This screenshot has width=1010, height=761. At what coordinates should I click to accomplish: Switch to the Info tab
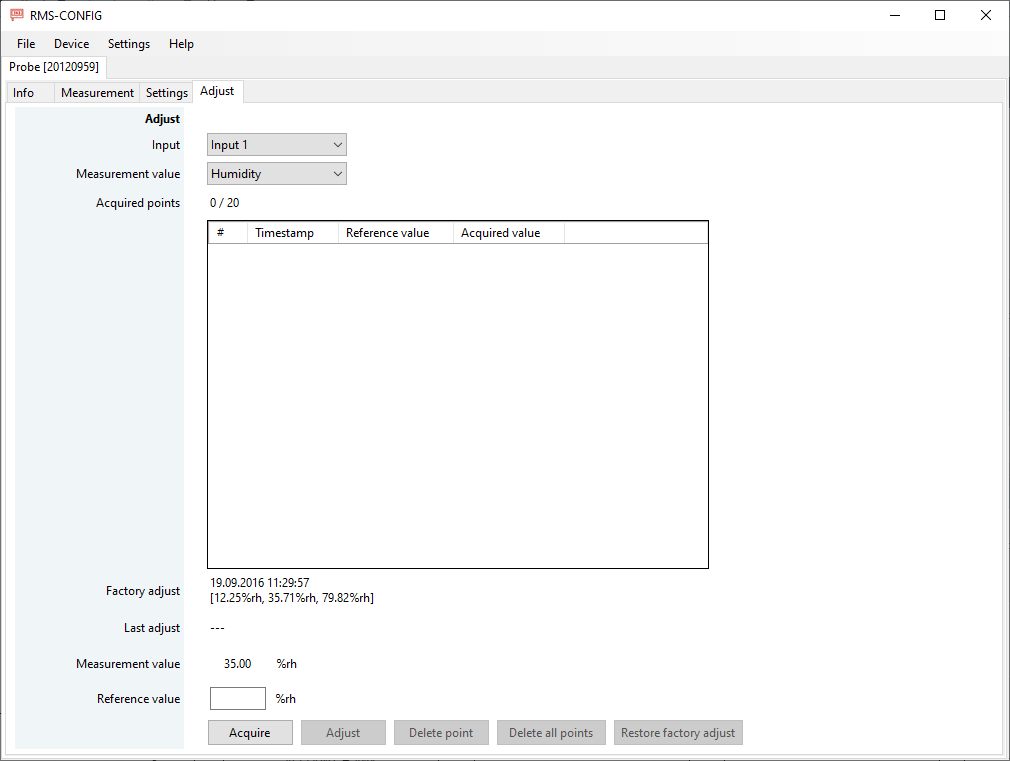(30, 93)
